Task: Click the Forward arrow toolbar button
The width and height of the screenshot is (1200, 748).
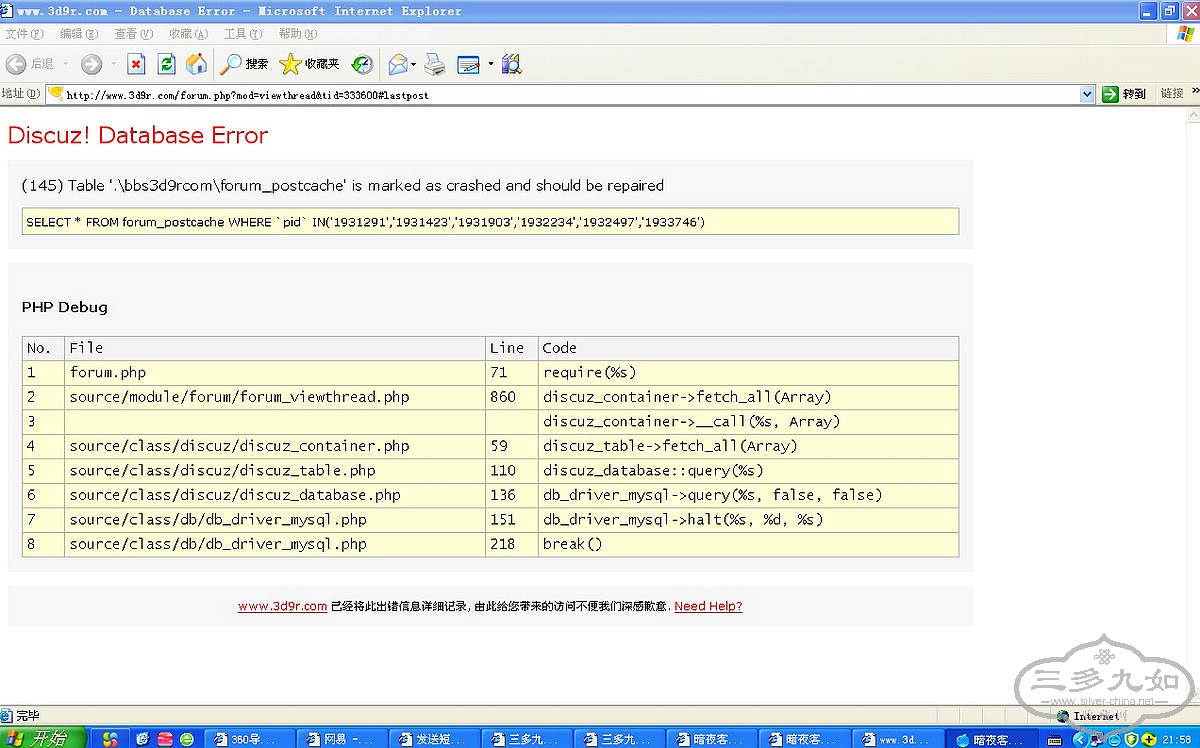Action: pyautogui.click(x=91, y=64)
